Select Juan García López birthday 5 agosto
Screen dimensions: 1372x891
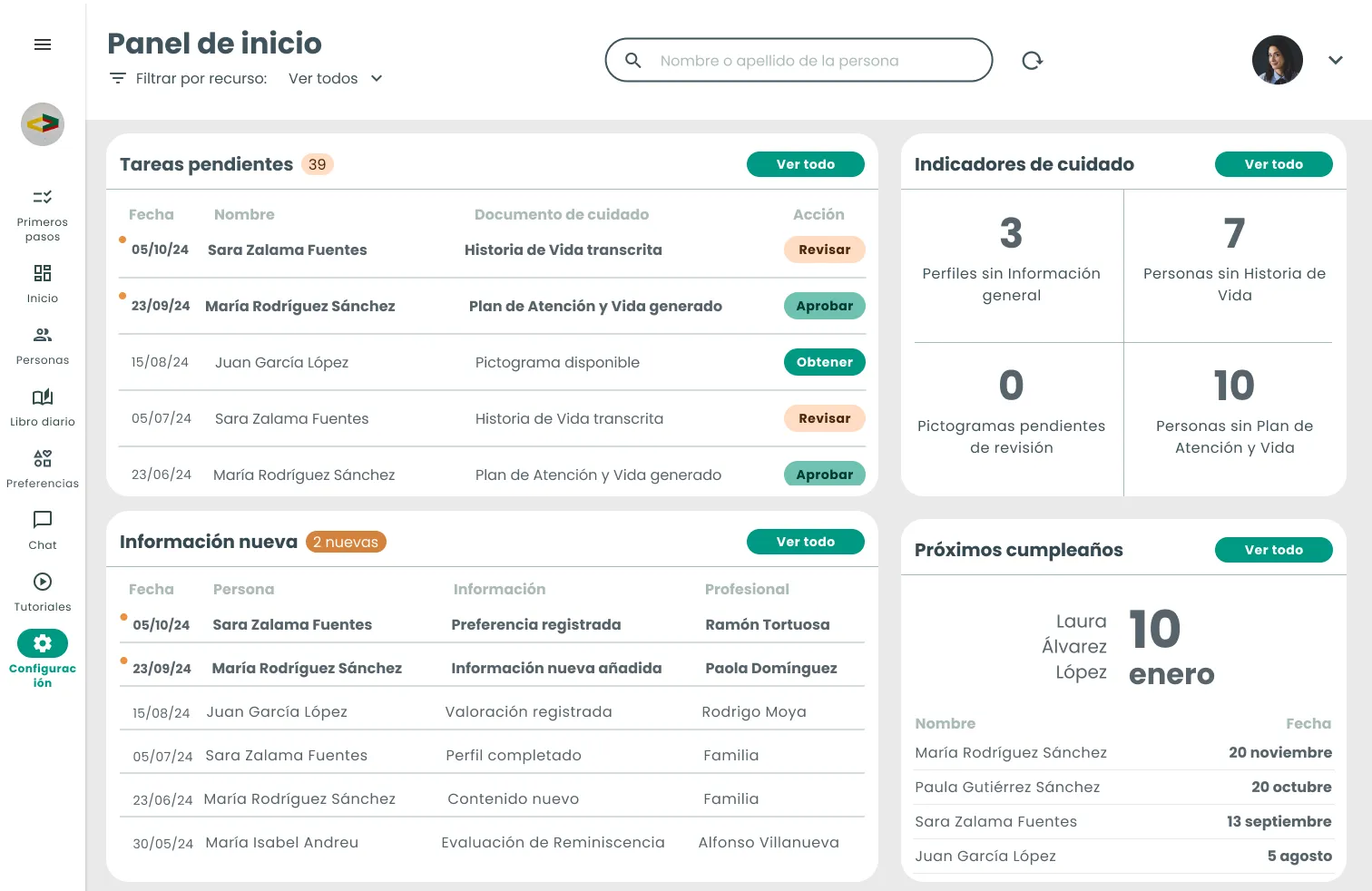1123,856
